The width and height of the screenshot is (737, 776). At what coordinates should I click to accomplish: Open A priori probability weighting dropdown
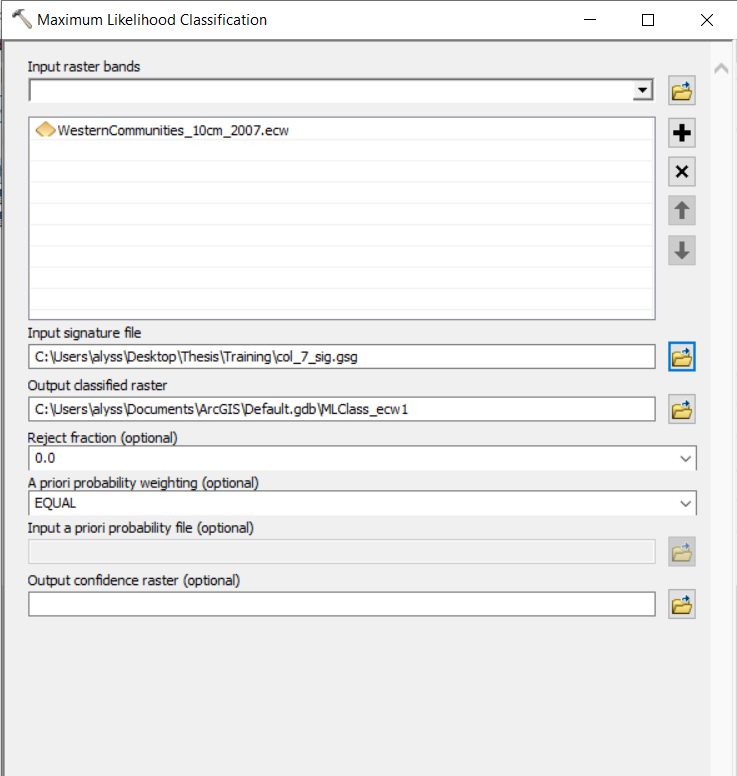[685, 503]
